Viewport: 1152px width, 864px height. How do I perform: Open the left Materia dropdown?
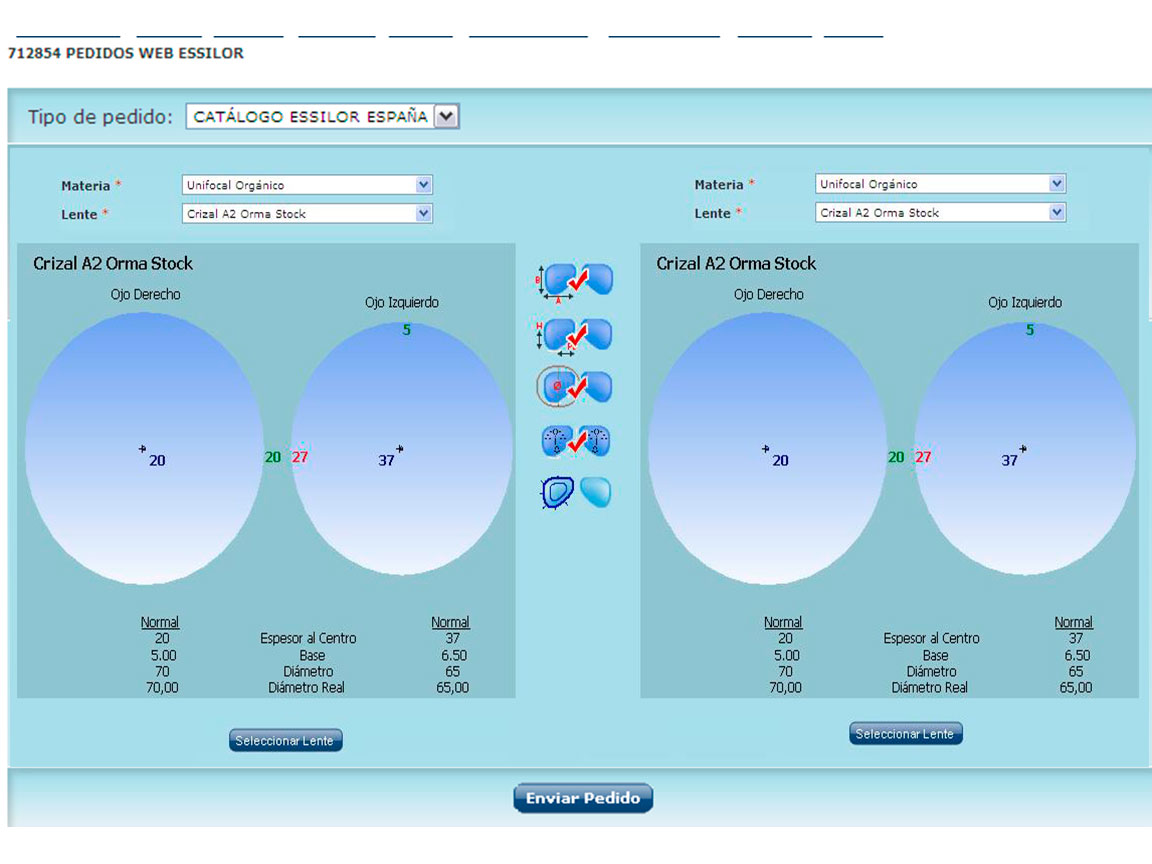pos(307,185)
